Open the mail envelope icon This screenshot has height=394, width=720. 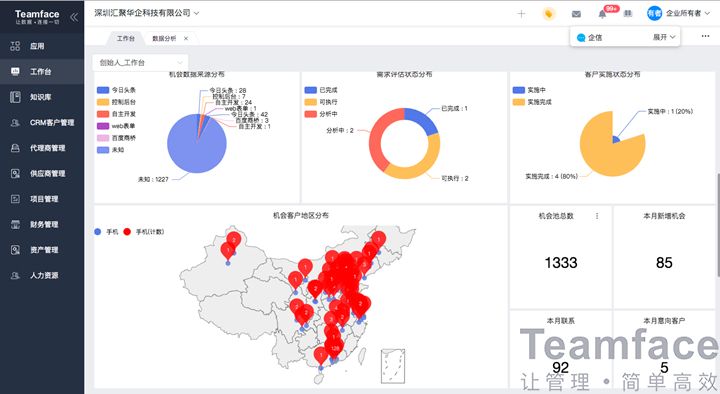click(576, 14)
